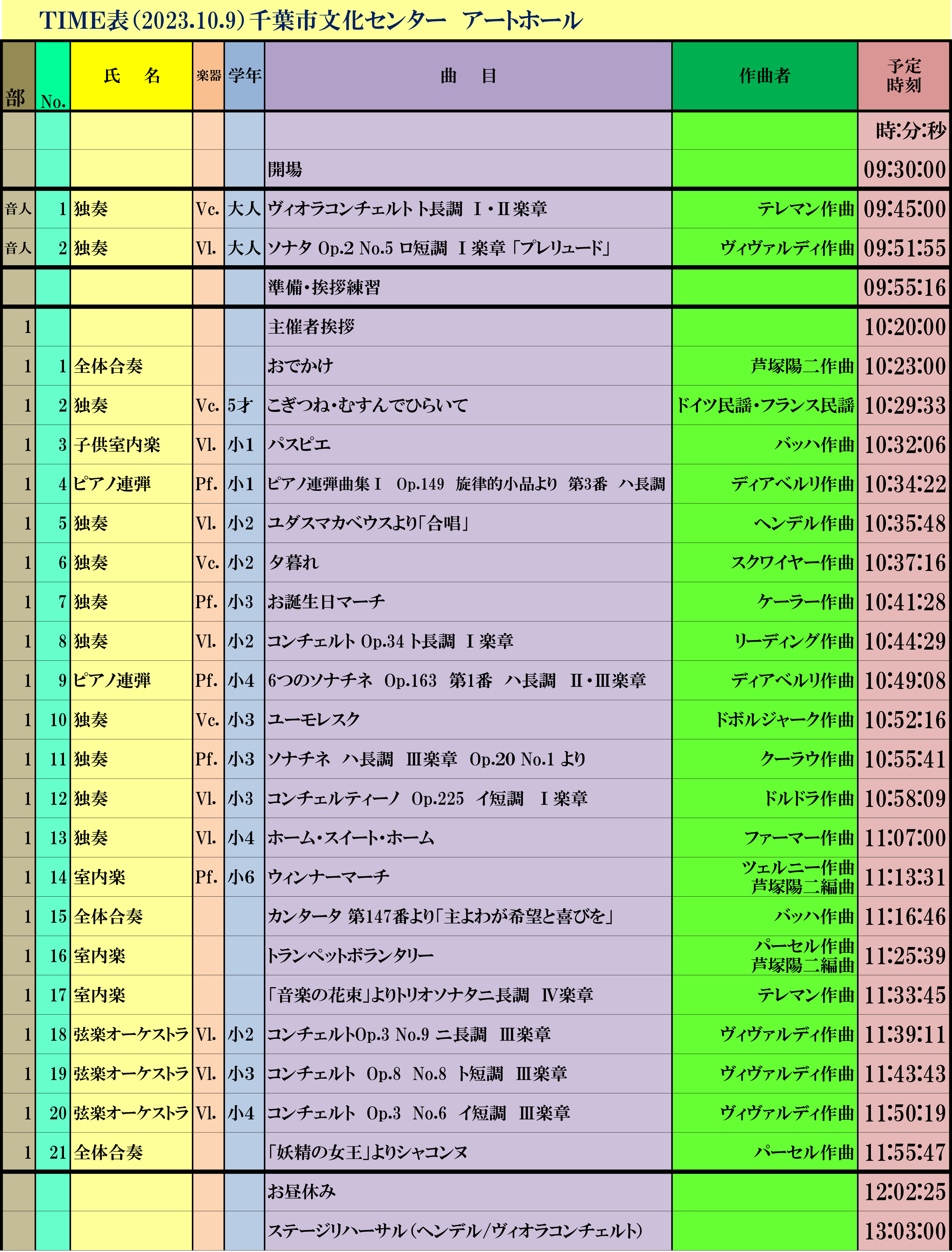Click the 'お誕生日マーチ' piece cell
This screenshot has width=952, height=1252.
click(x=468, y=602)
